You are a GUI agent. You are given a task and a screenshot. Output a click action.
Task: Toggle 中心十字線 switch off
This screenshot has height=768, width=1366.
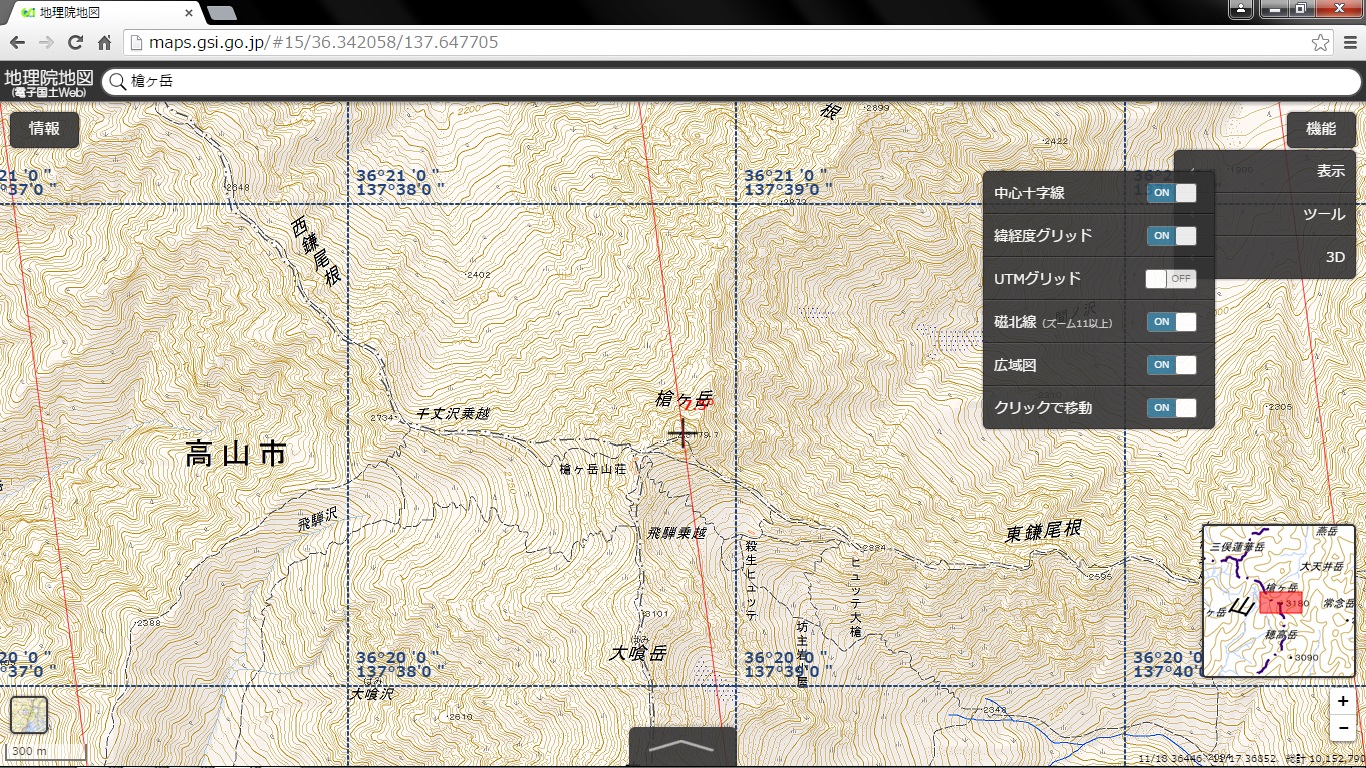point(1171,193)
